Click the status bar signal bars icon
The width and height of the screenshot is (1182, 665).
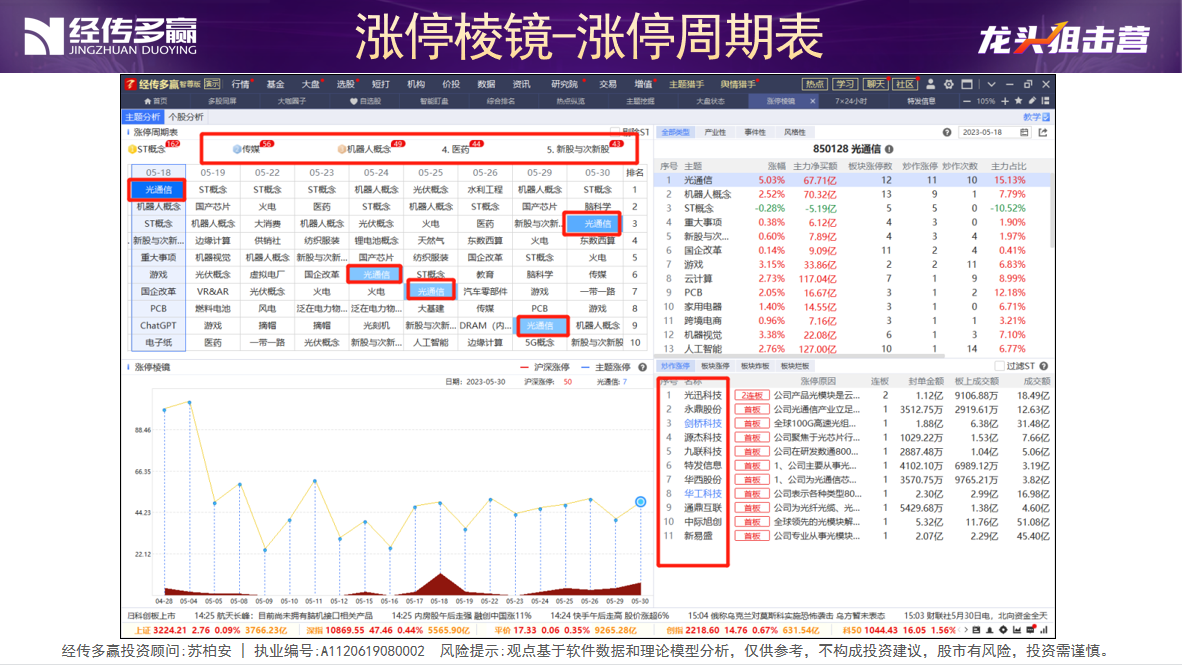point(1044,630)
